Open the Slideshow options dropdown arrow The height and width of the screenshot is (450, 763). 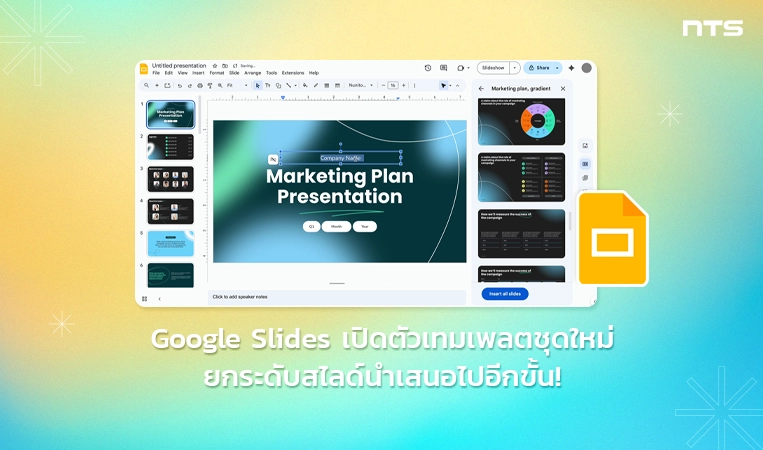pos(515,68)
